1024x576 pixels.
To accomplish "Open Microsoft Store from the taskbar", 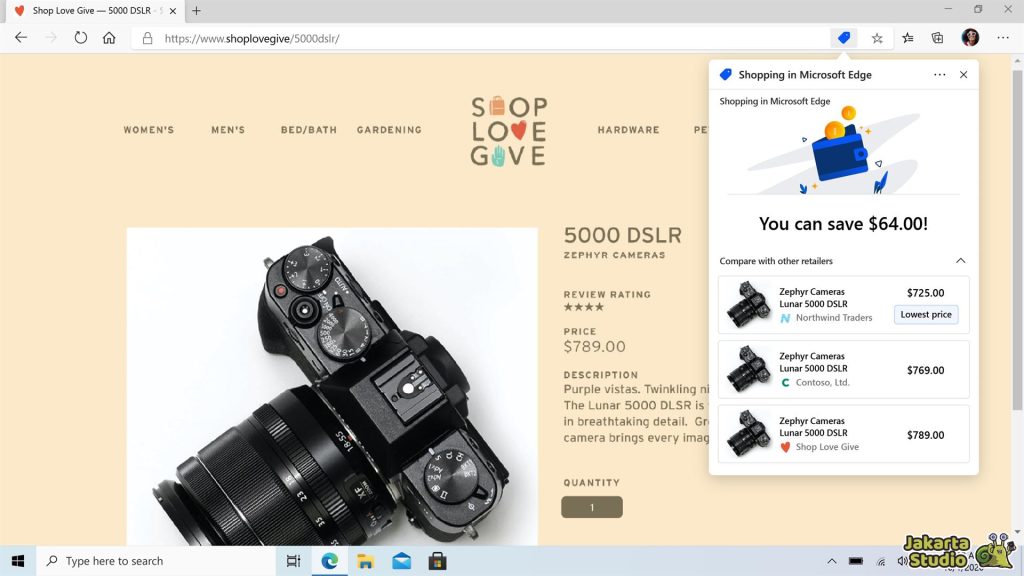I will 437,560.
